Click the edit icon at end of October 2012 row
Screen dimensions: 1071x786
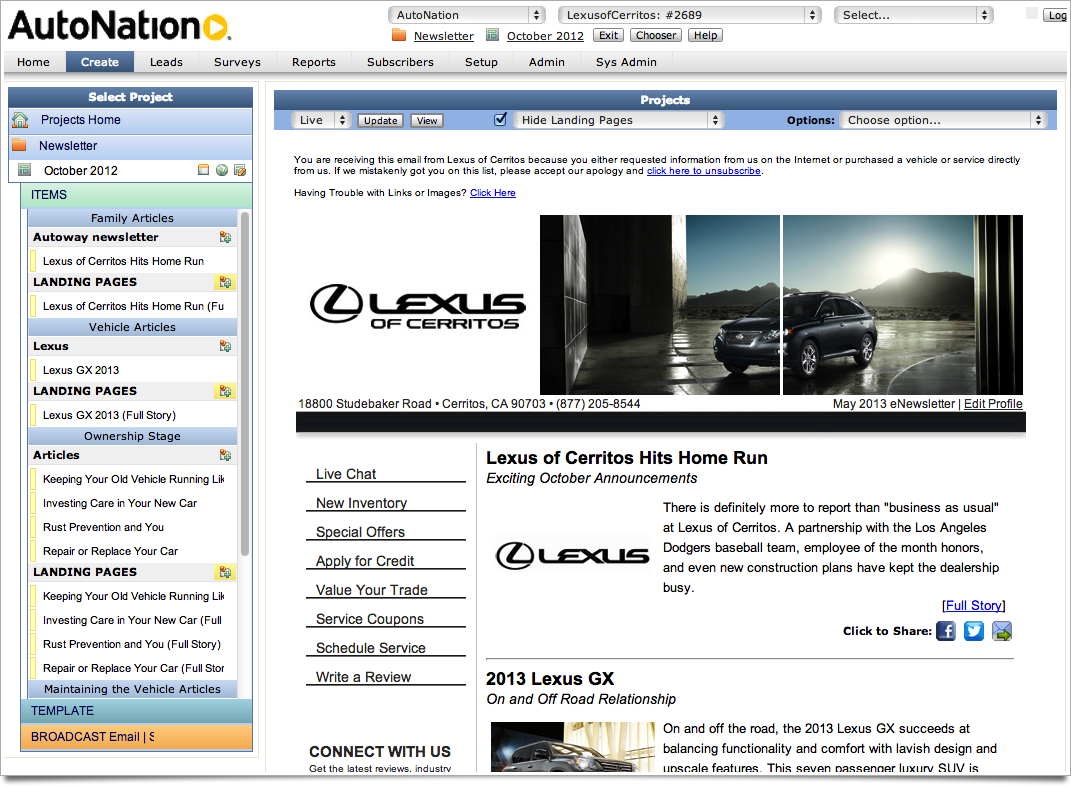240,170
